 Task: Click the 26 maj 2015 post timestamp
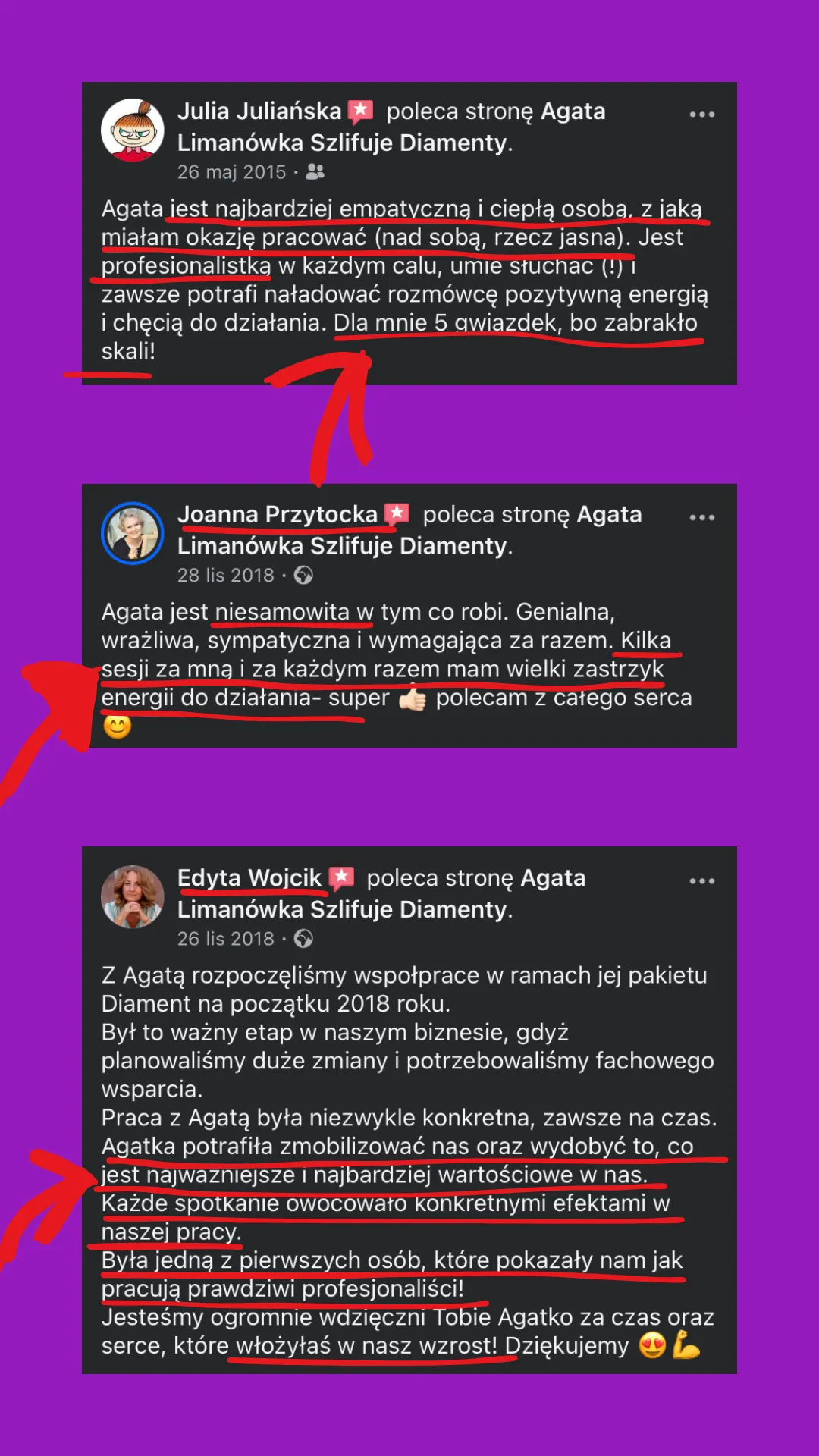pyautogui.click(x=231, y=172)
